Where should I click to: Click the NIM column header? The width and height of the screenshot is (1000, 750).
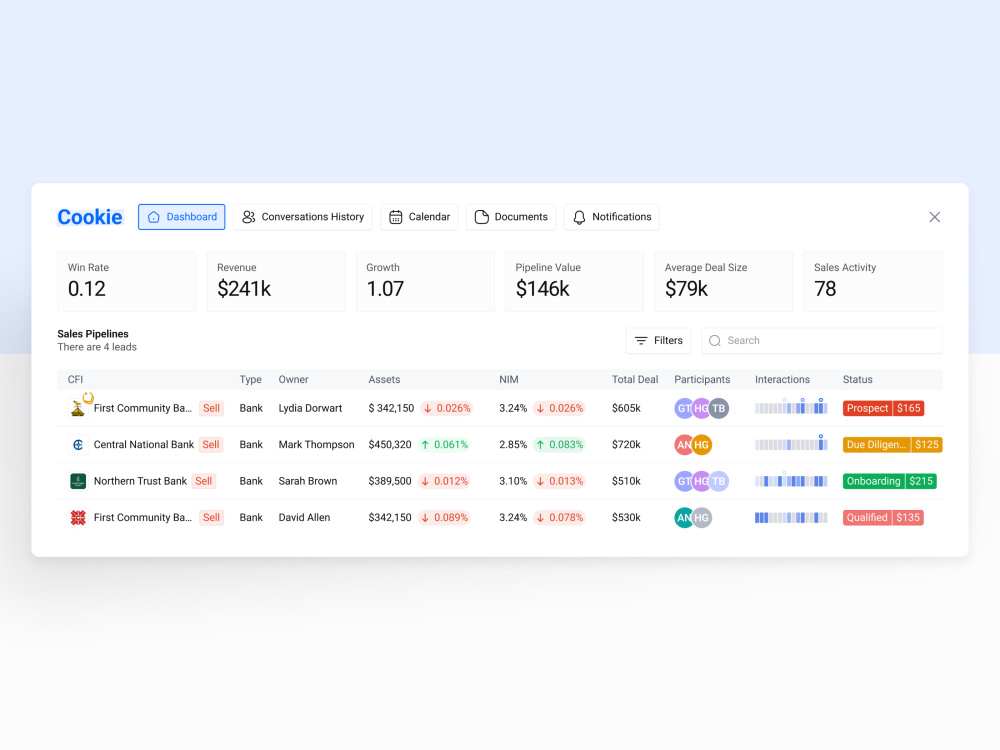pos(508,379)
